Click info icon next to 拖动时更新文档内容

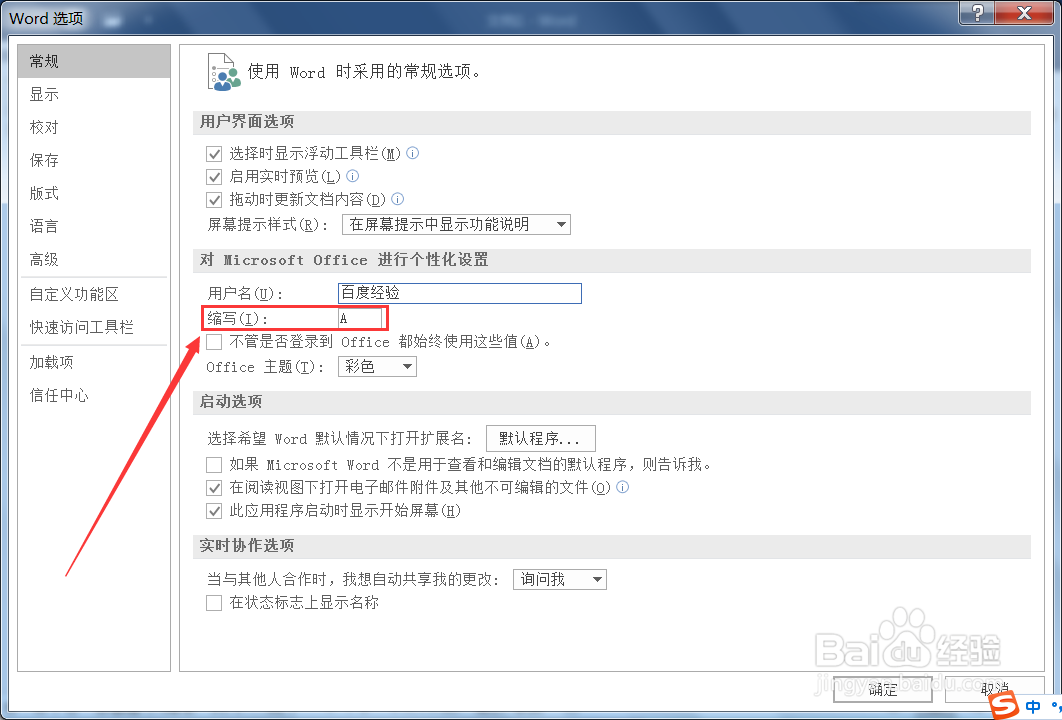(398, 199)
